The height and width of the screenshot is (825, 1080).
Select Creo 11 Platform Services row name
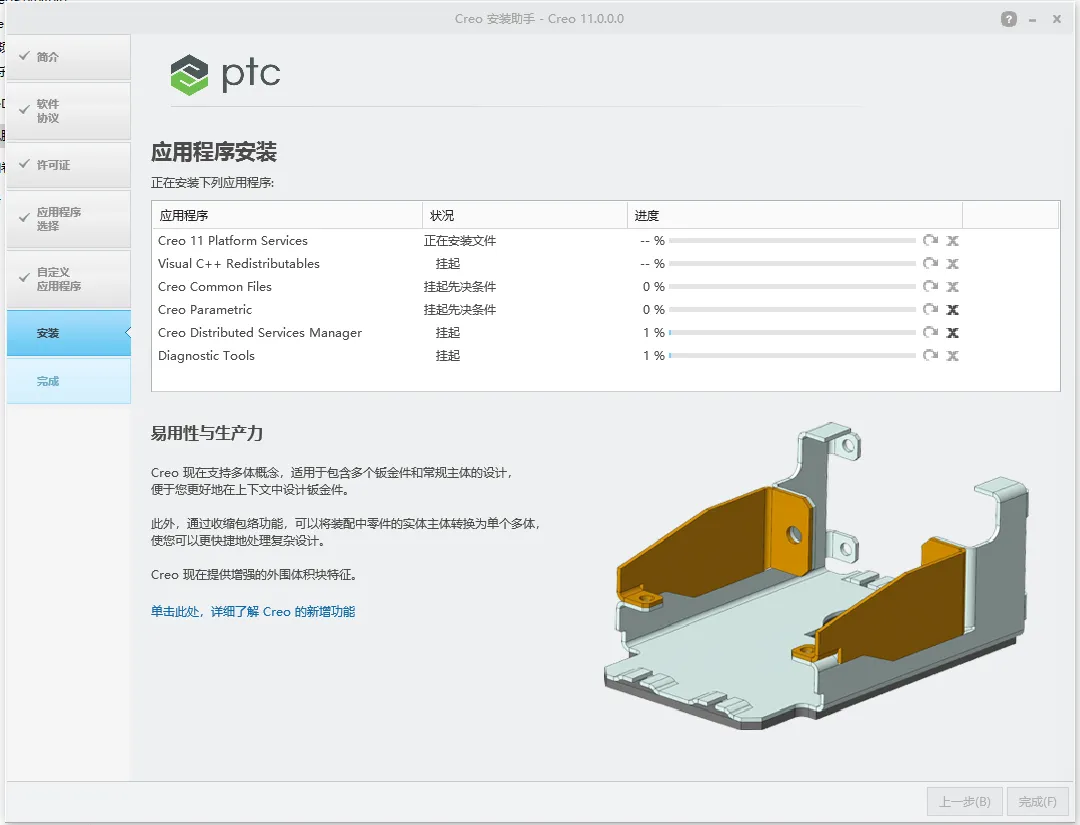pos(233,240)
